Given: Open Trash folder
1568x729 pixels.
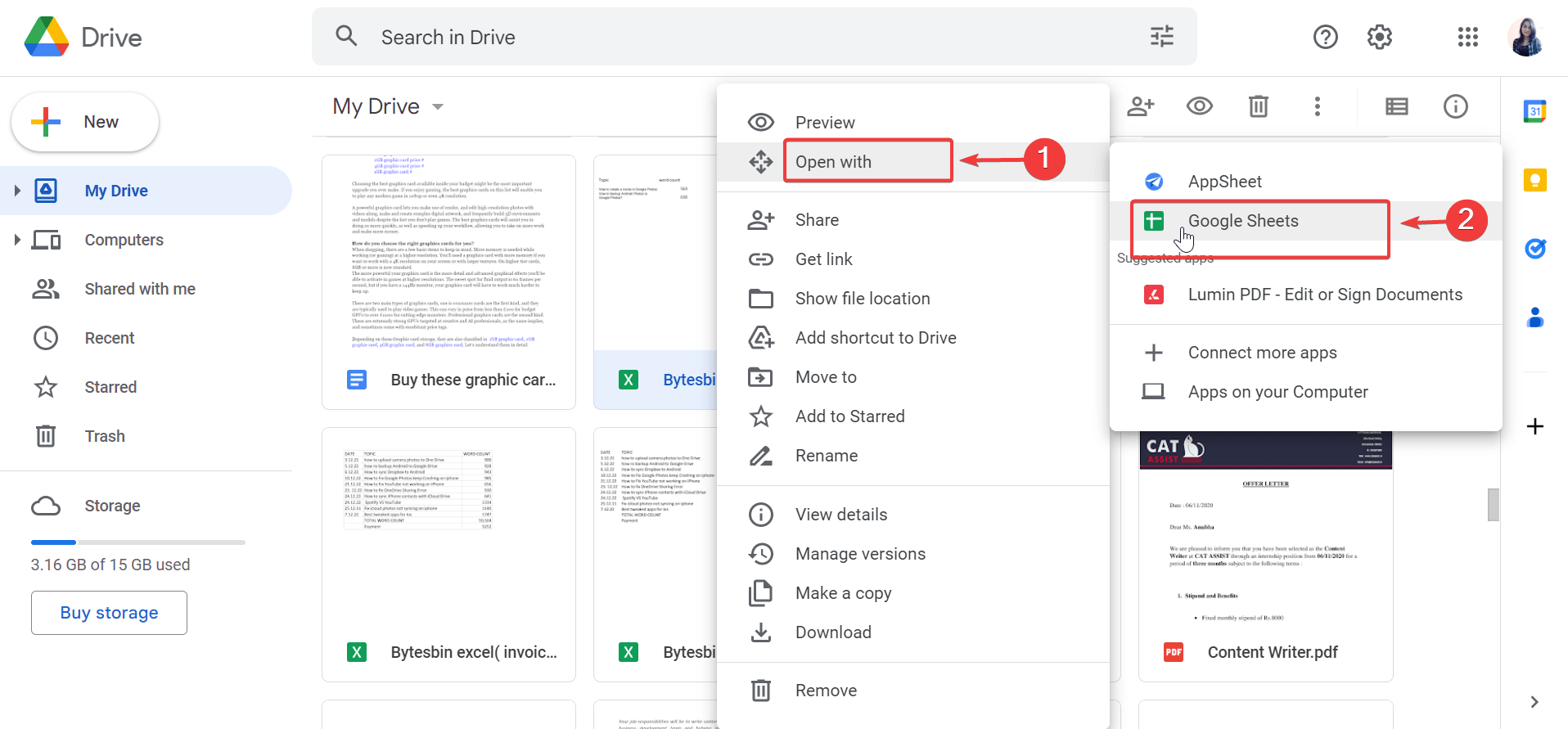Looking at the screenshot, I should [146, 436].
